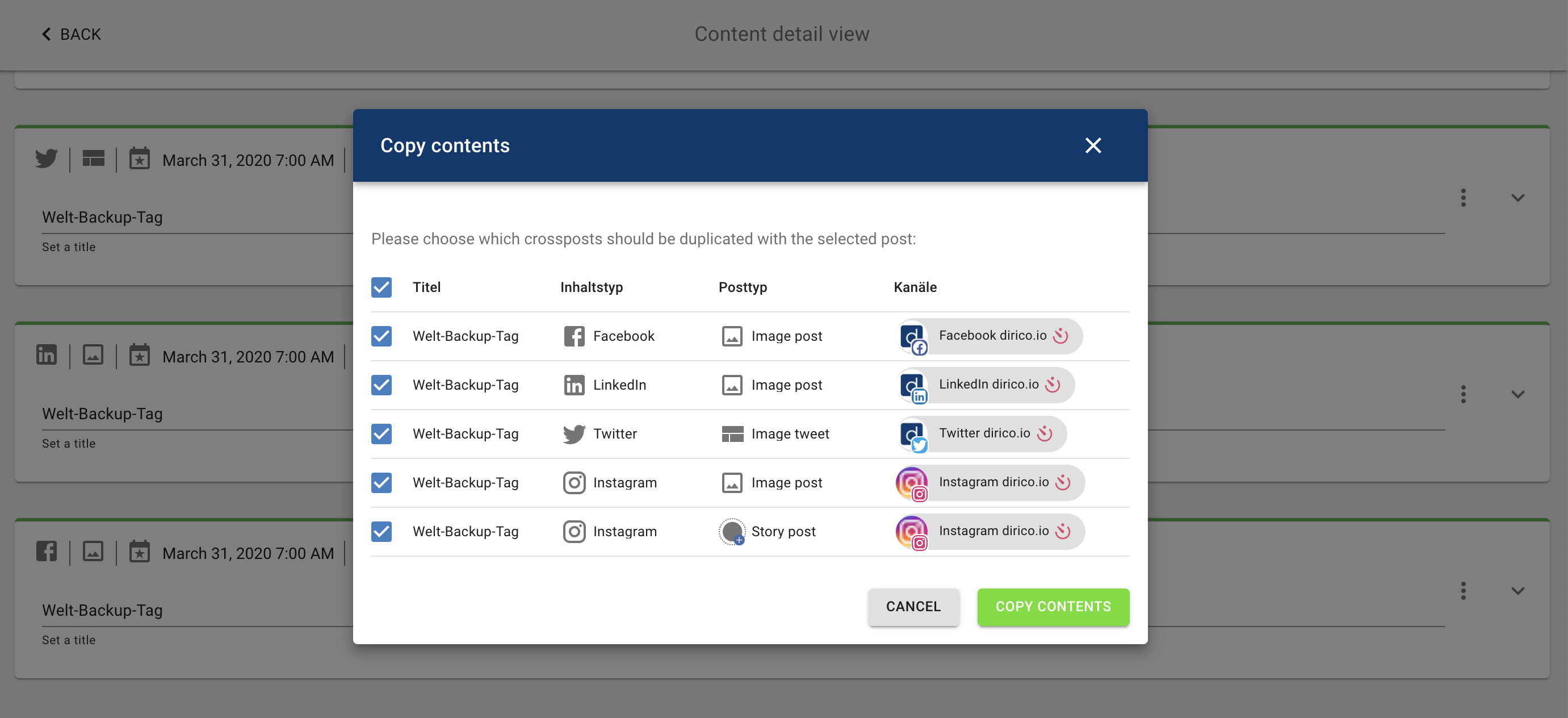The height and width of the screenshot is (718, 1568).
Task: Click the calendar icon on the Twitter card
Action: 140,158
